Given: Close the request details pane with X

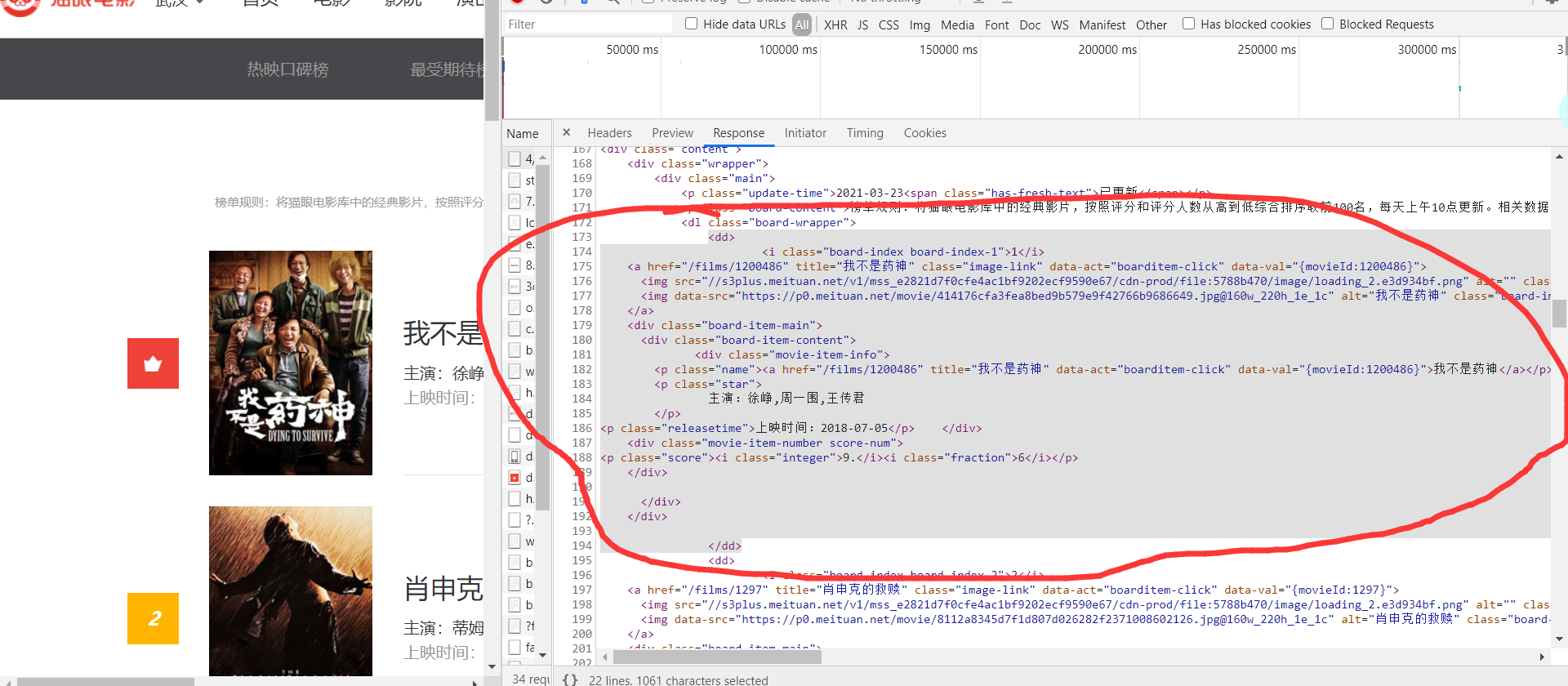Looking at the screenshot, I should [x=566, y=132].
